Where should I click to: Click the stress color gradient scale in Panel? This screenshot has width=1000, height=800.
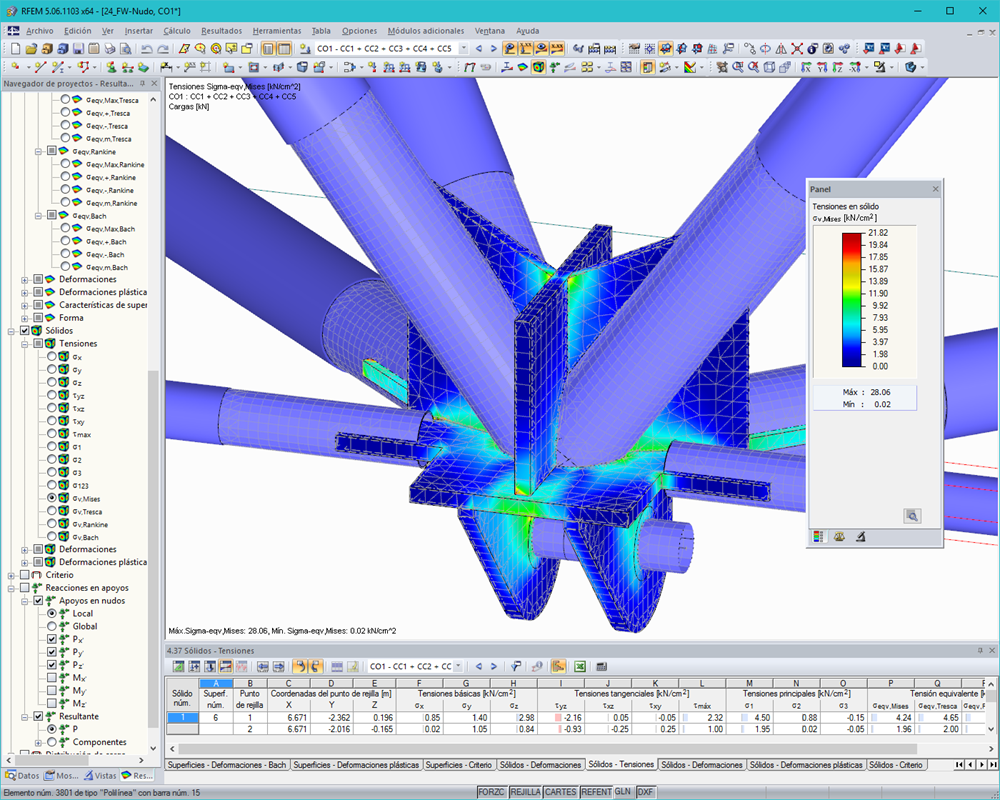click(x=851, y=300)
